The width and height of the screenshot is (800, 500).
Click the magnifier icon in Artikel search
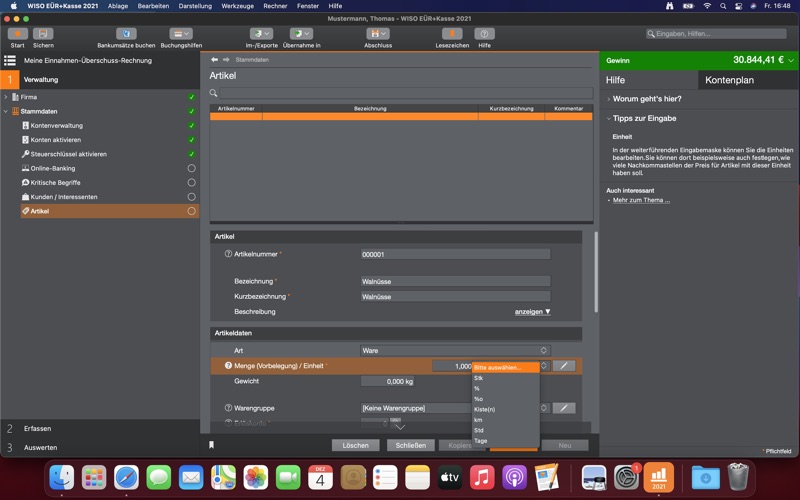213,93
